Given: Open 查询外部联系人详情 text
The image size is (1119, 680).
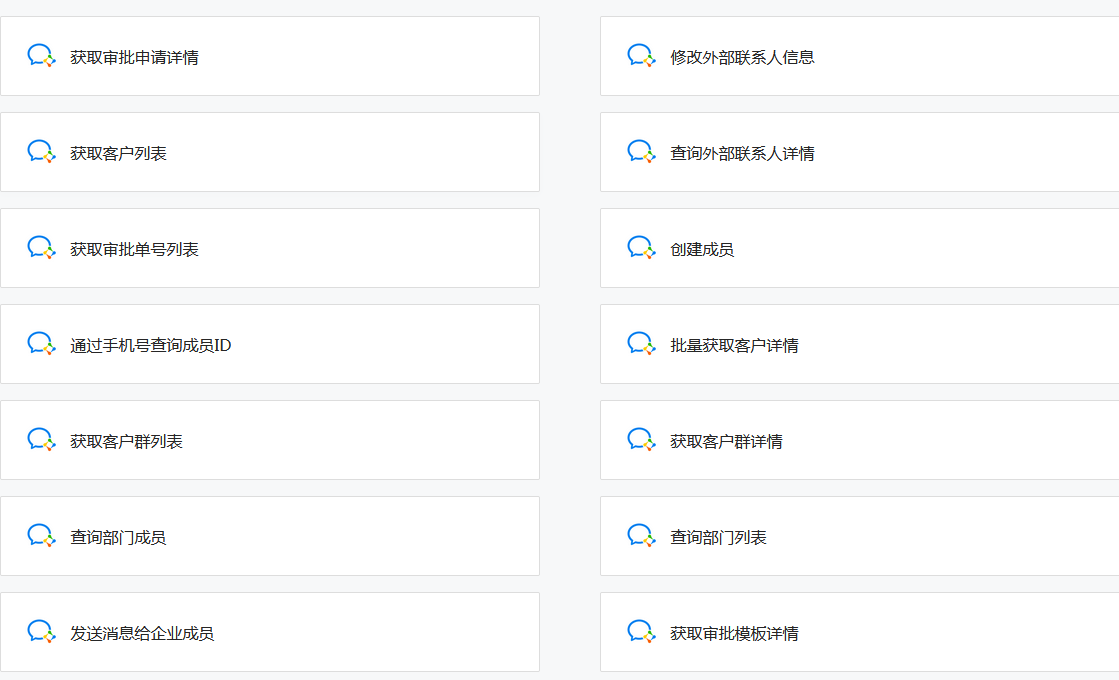Looking at the screenshot, I should pyautogui.click(x=742, y=153).
